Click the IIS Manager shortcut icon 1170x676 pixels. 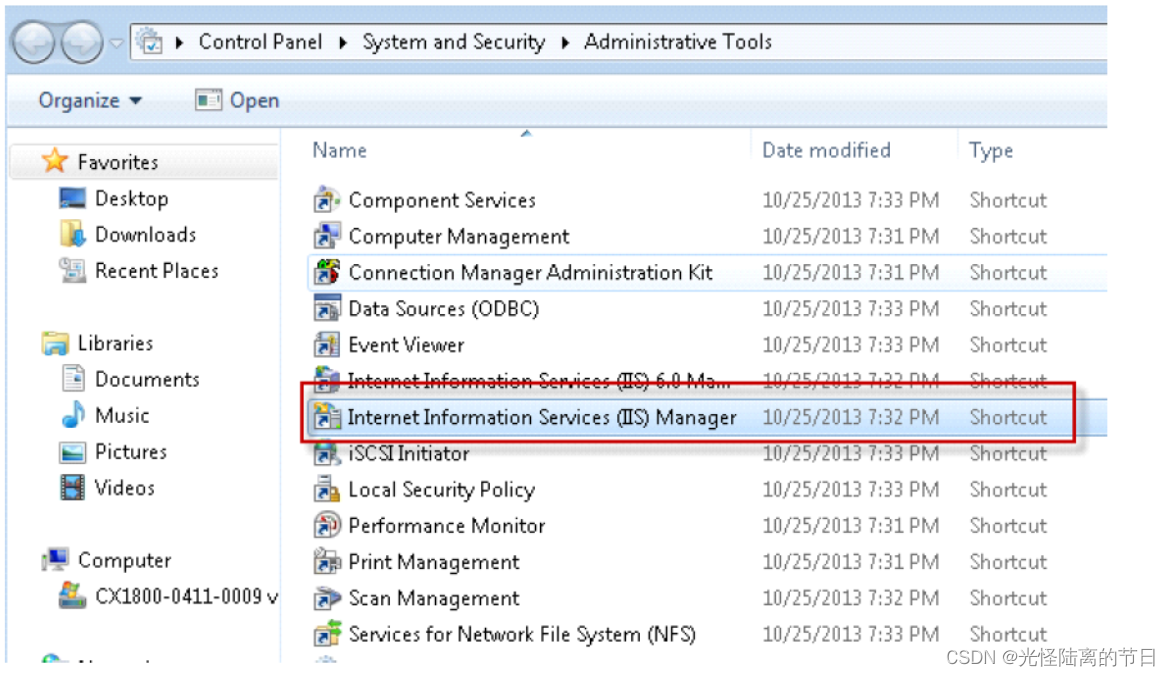pyautogui.click(x=327, y=417)
